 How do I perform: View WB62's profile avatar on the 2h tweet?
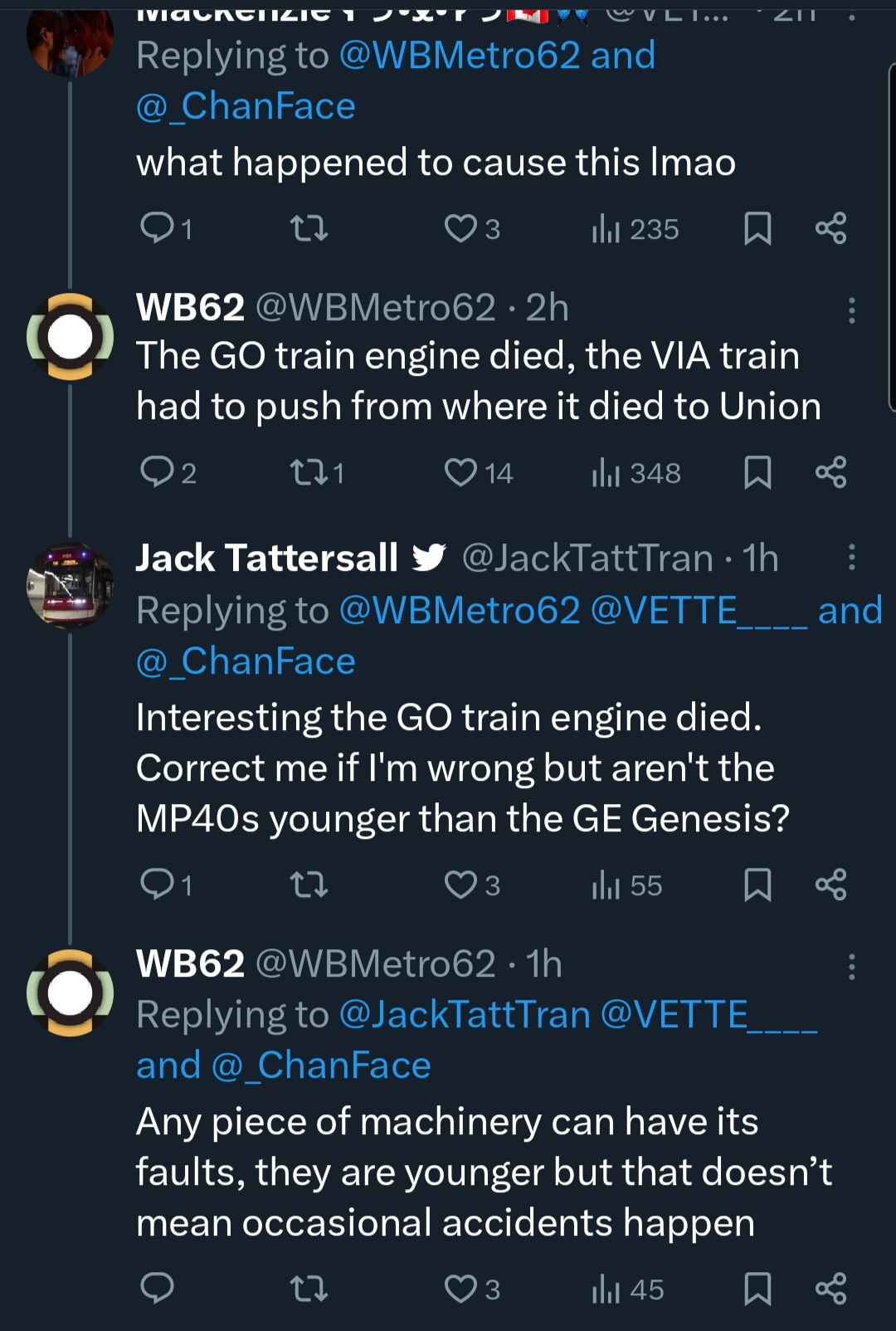point(70,337)
